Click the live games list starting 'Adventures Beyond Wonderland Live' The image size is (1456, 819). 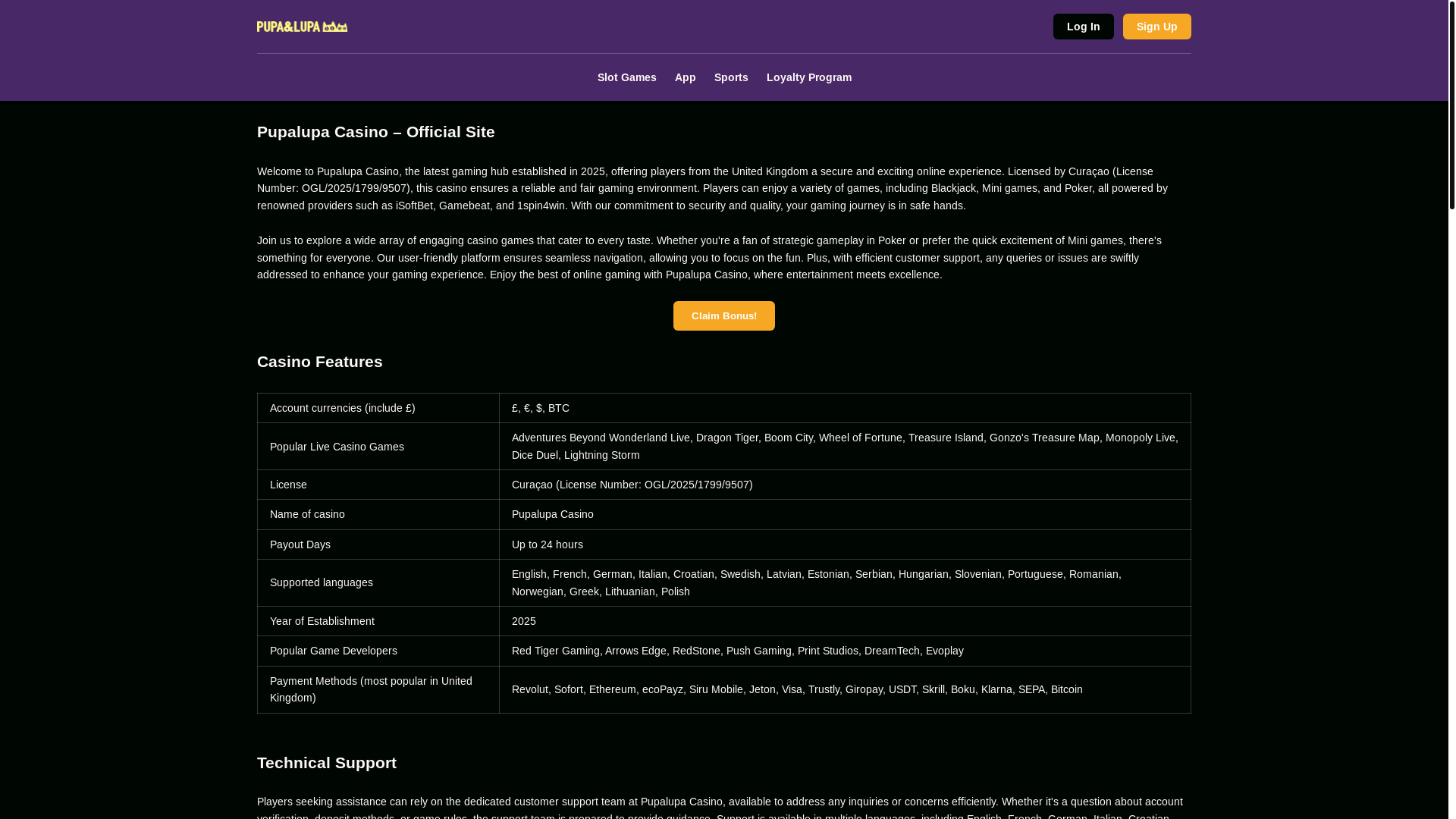pyautogui.click(x=845, y=447)
